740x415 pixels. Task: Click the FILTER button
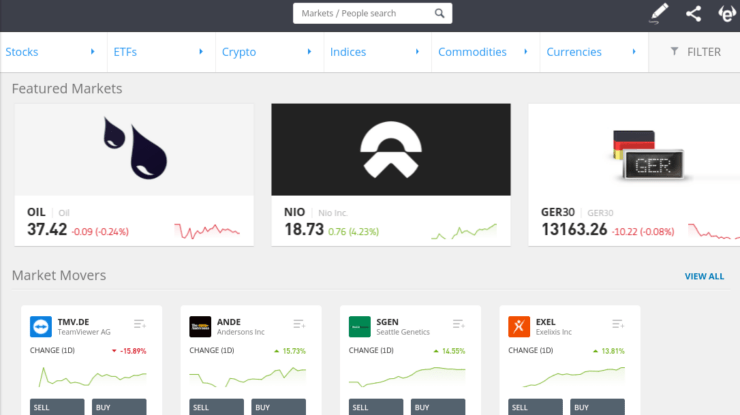pos(694,52)
